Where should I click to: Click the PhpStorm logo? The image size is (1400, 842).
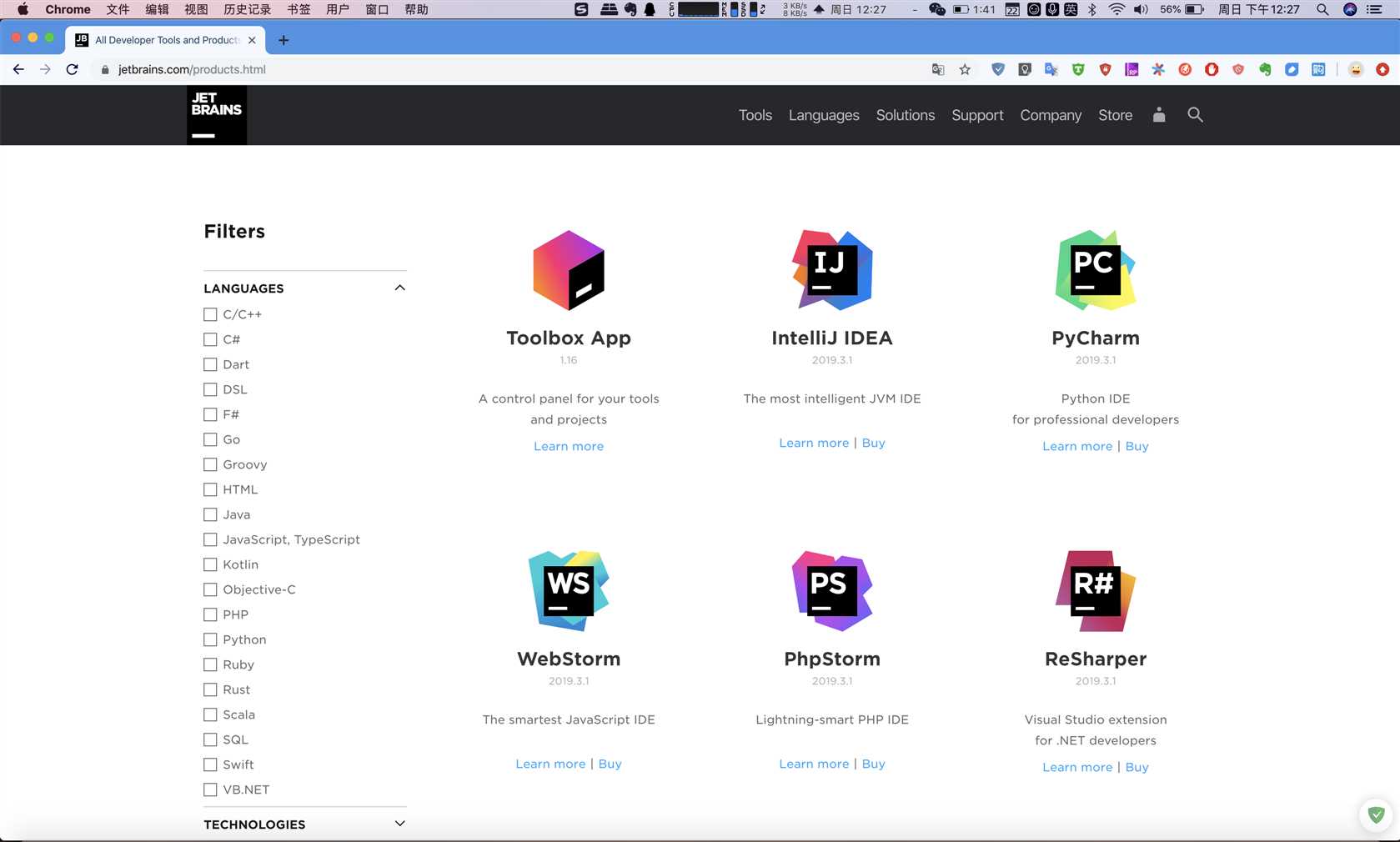pos(832,591)
